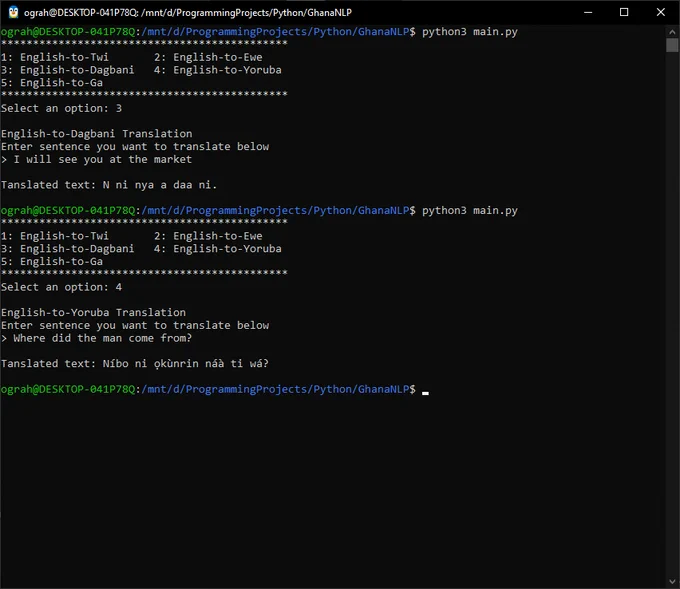Close the terminal window
Screen dimensions: 680x589
click(660, 12)
